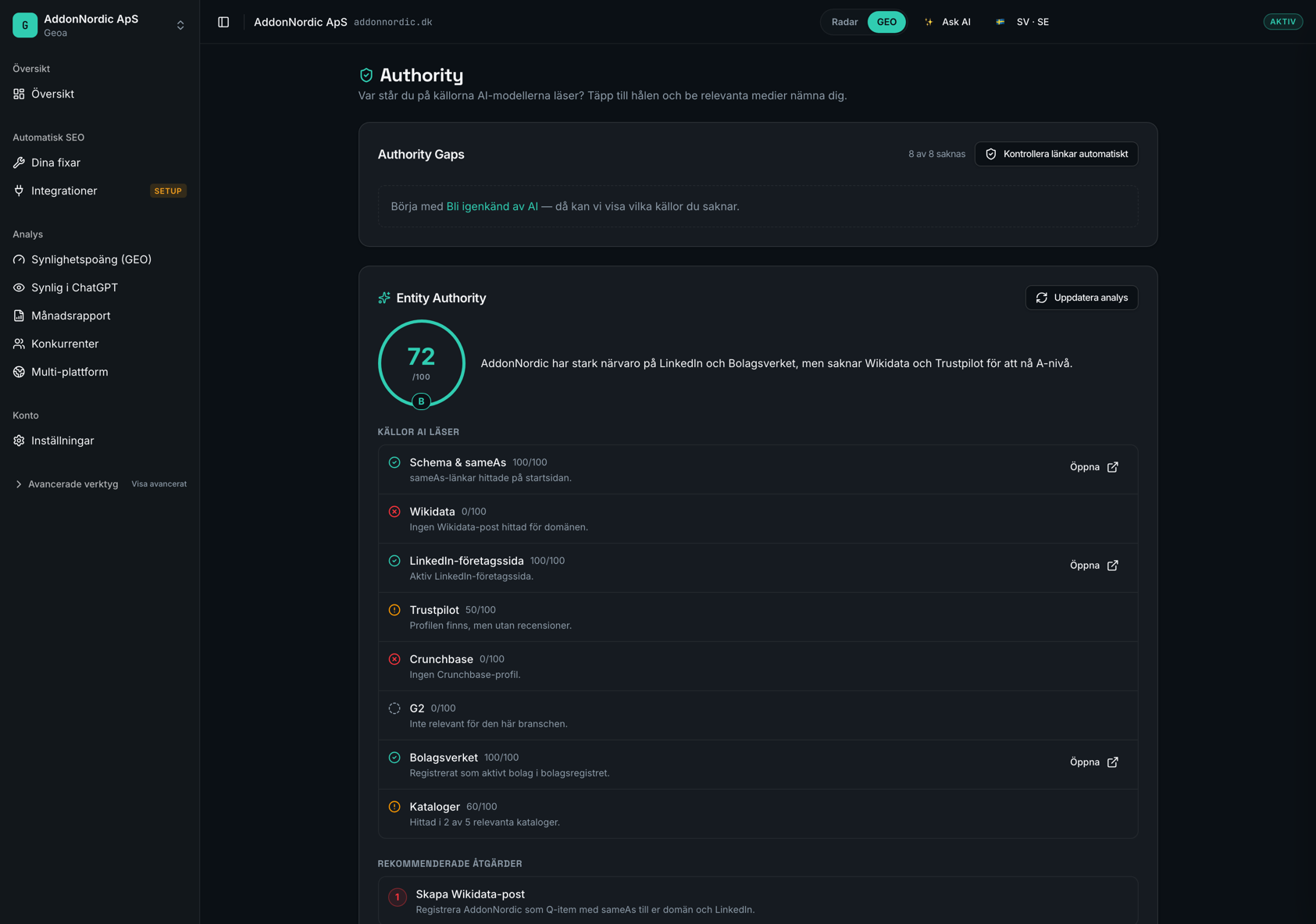The image size is (1316, 924).
Task: Open Översikt in the sidebar
Action: pos(99,94)
